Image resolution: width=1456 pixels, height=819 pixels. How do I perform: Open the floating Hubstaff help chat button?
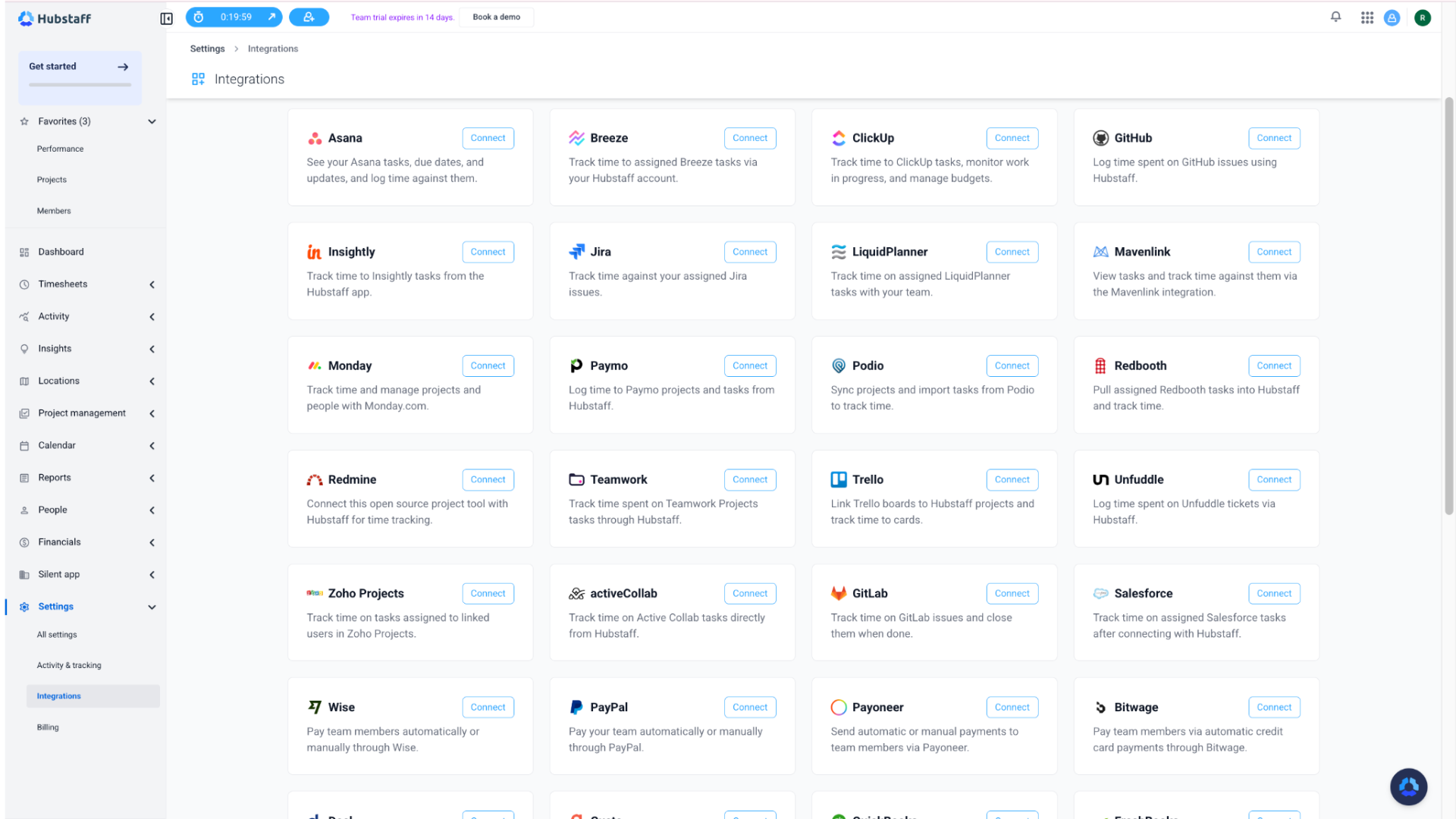click(1409, 787)
